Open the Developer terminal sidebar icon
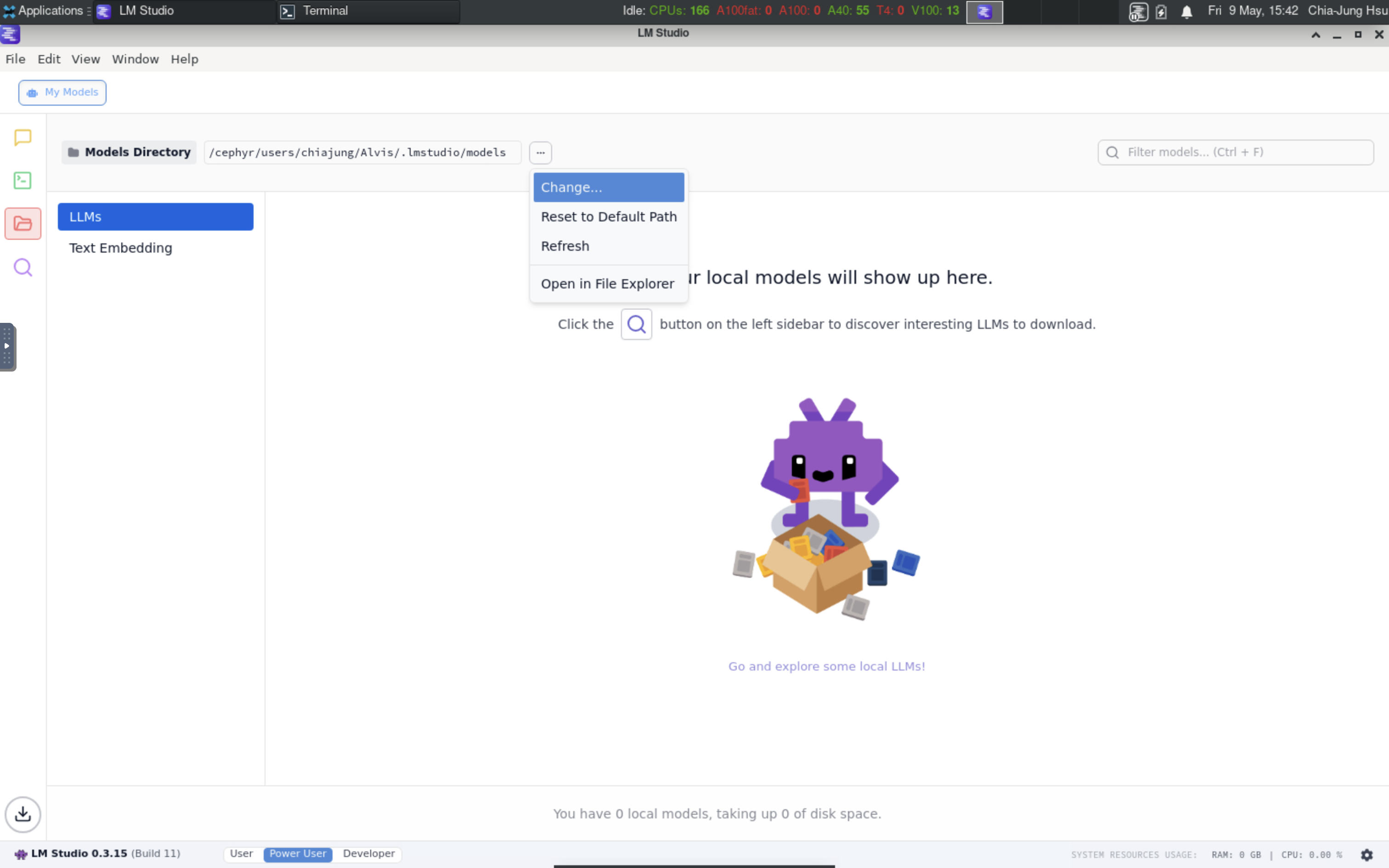 [x=23, y=180]
